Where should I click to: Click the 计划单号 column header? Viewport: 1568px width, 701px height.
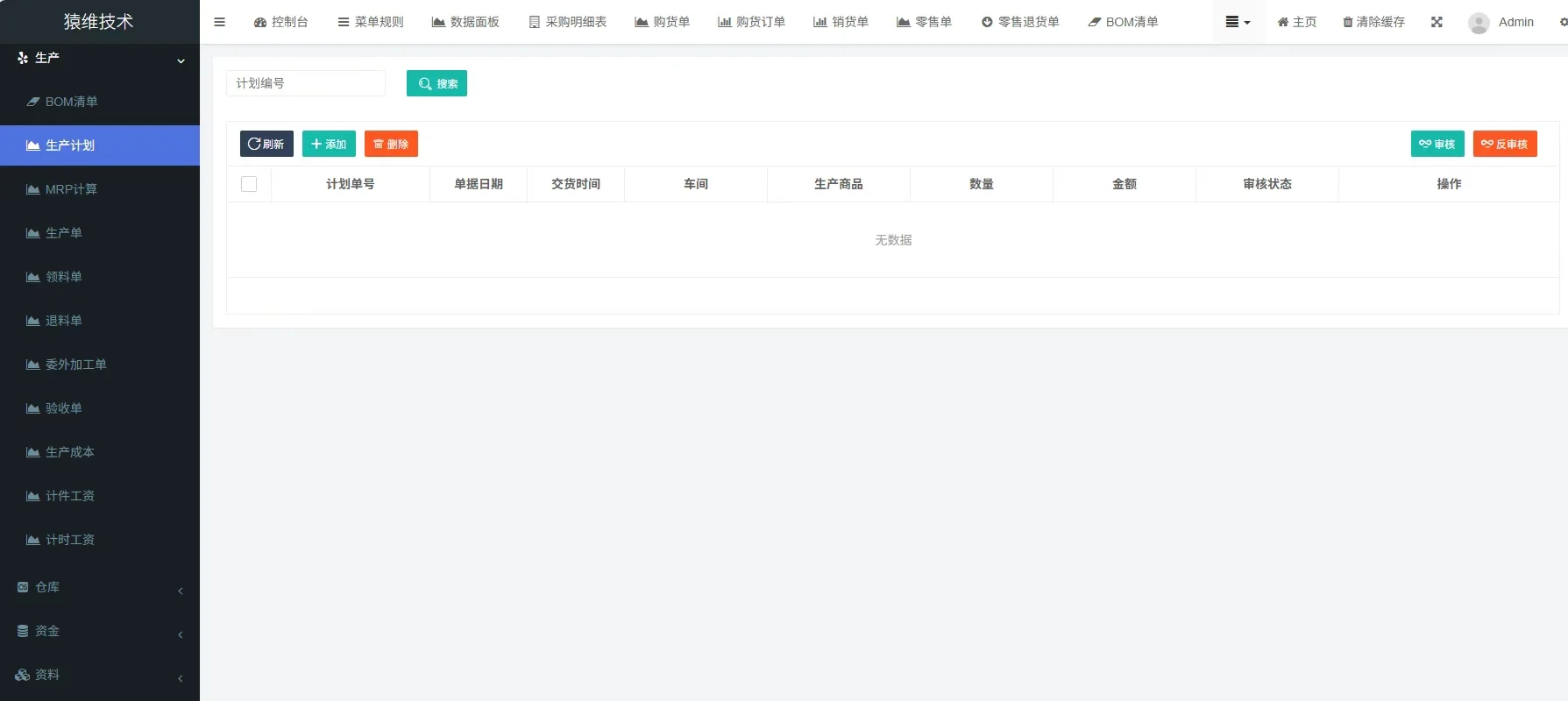click(351, 184)
